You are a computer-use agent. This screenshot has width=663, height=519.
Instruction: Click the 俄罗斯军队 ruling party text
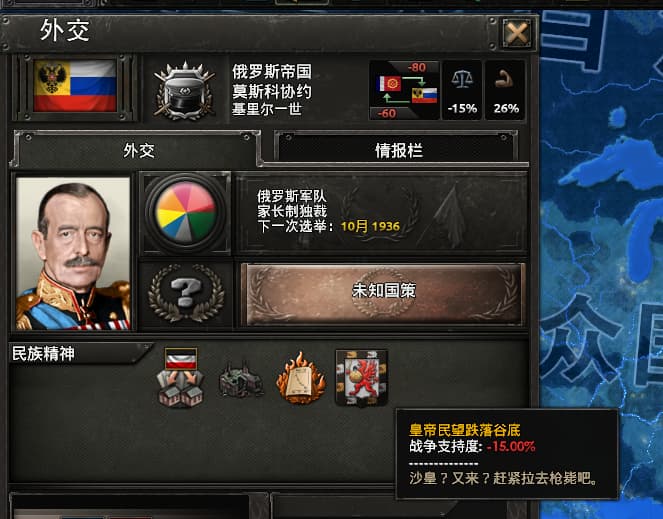point(292,196)
